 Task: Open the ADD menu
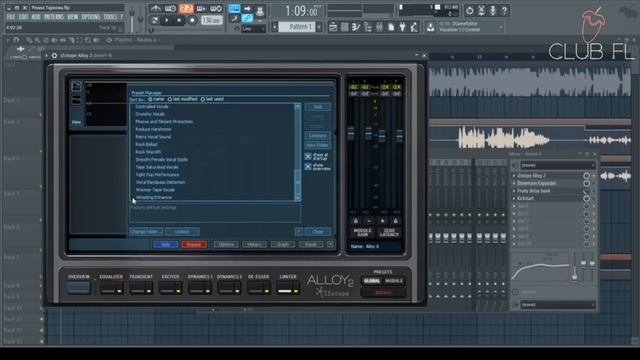point(36,17)
